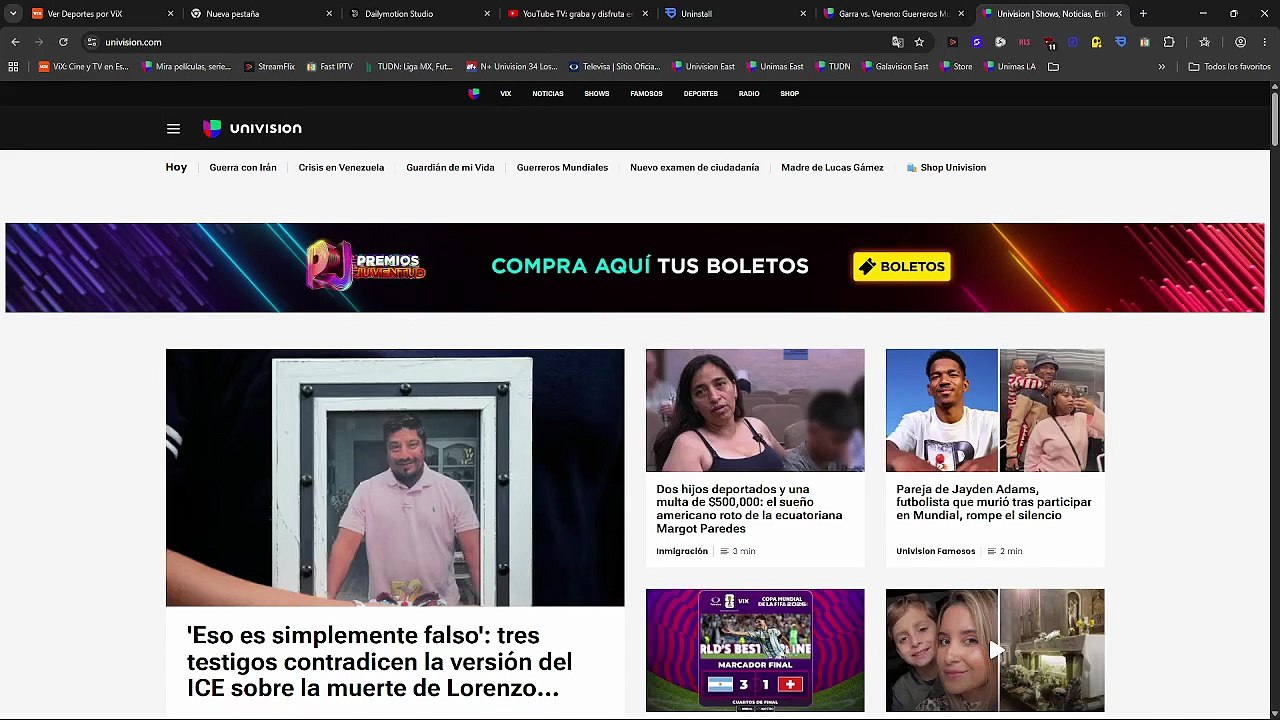Open DEPORTES in the top menu
The image size is (1280, 720).
701,93
